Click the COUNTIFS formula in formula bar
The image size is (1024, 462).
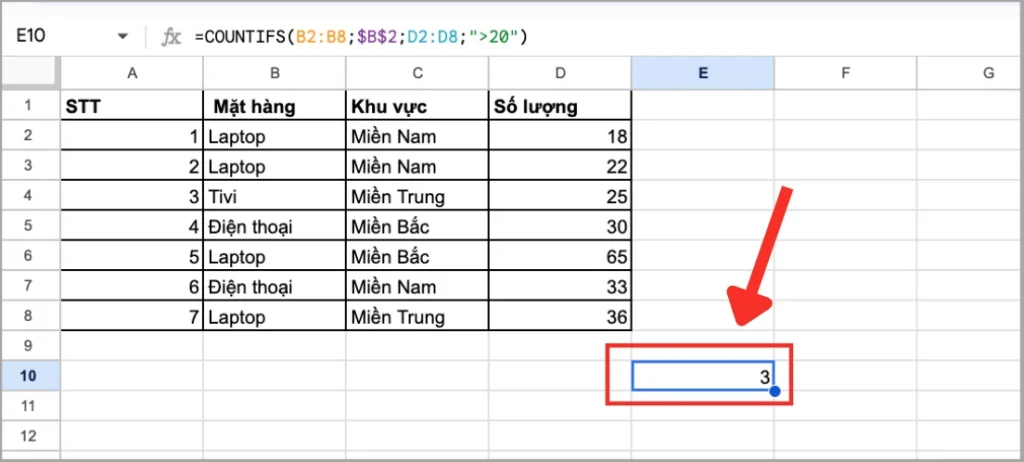click(x=360, y=37)
